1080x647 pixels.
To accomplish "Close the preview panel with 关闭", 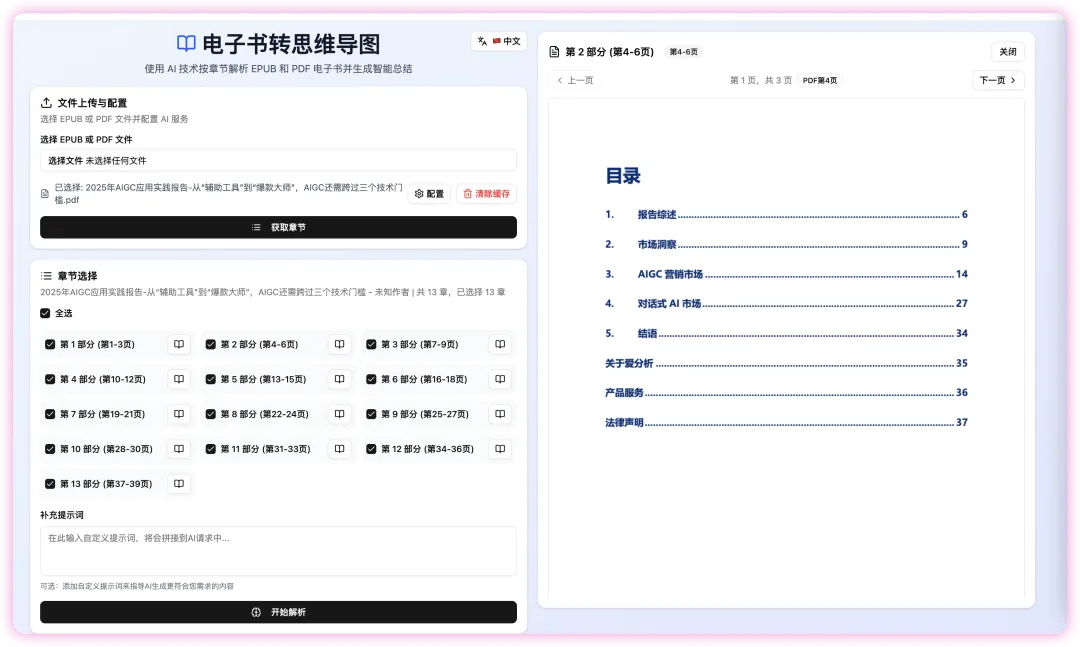I will (1008, 52).
